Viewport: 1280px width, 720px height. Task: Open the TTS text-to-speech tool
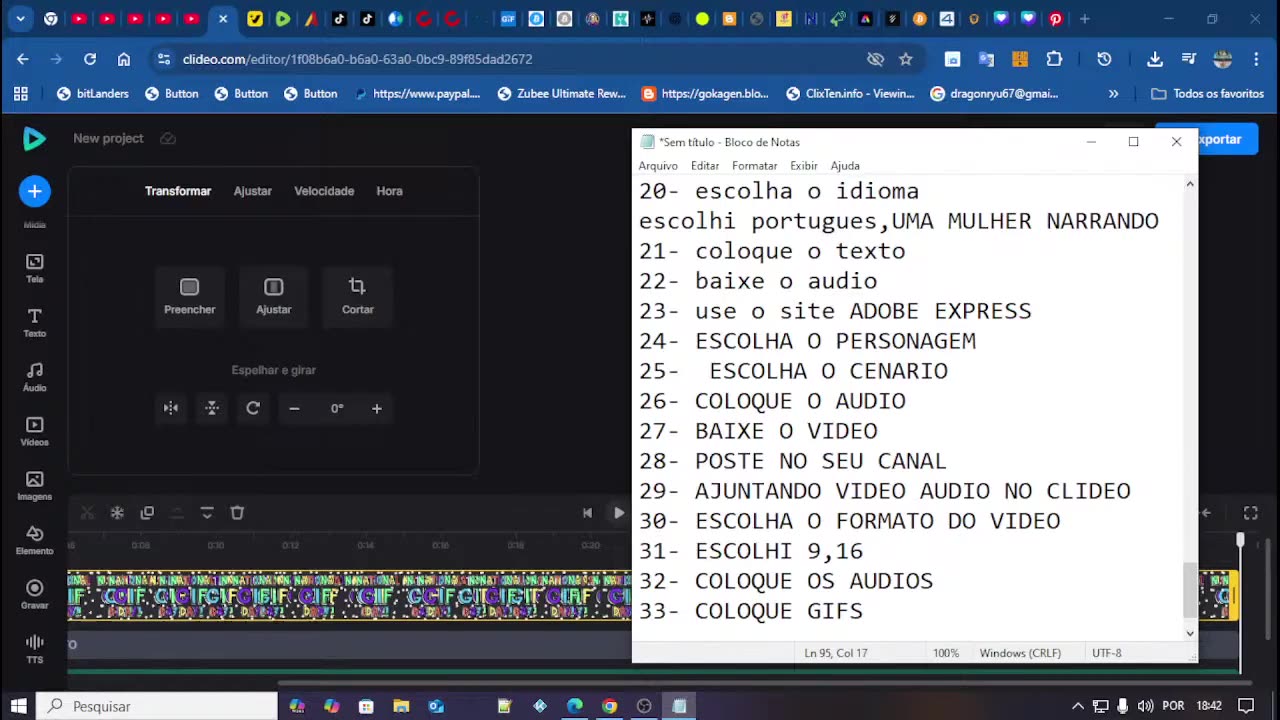click(34, 648)
